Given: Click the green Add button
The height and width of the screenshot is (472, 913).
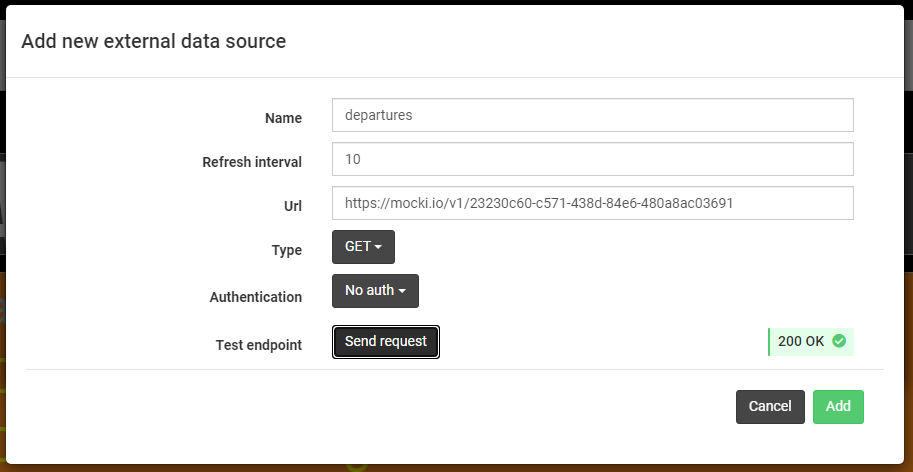Looking at the screenshot, I should coord(838,406).
